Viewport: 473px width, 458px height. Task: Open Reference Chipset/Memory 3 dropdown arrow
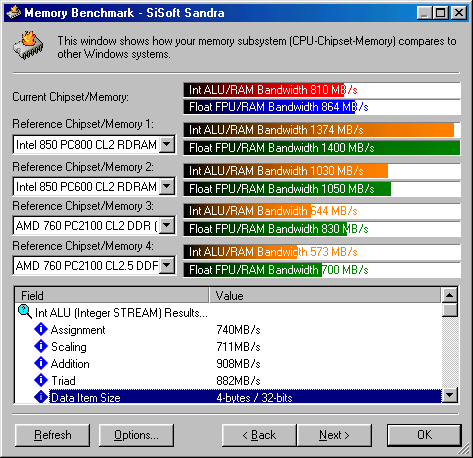point(167,226)
